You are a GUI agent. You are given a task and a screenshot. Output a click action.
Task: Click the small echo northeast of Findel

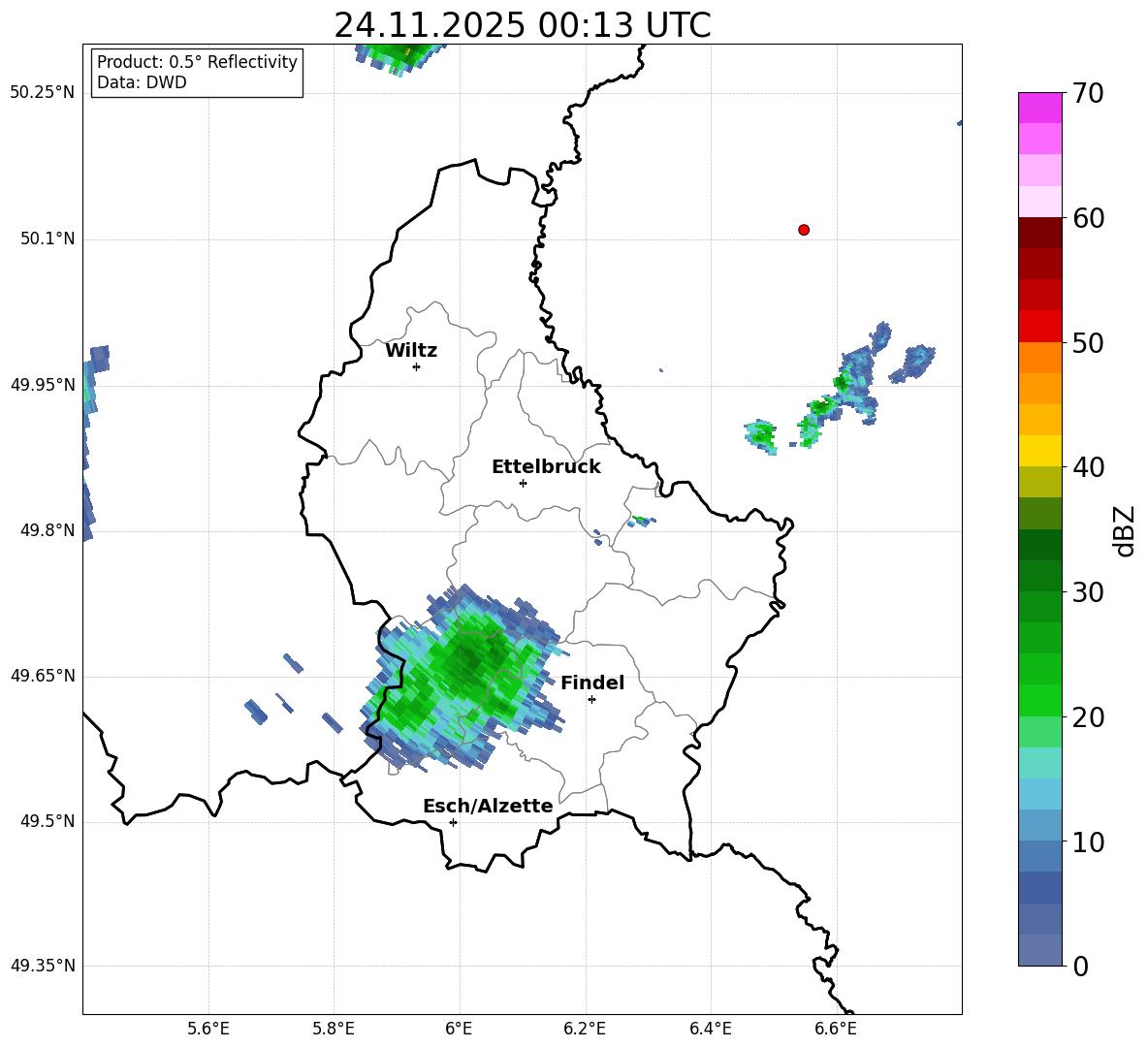click(x=641, y=521)
